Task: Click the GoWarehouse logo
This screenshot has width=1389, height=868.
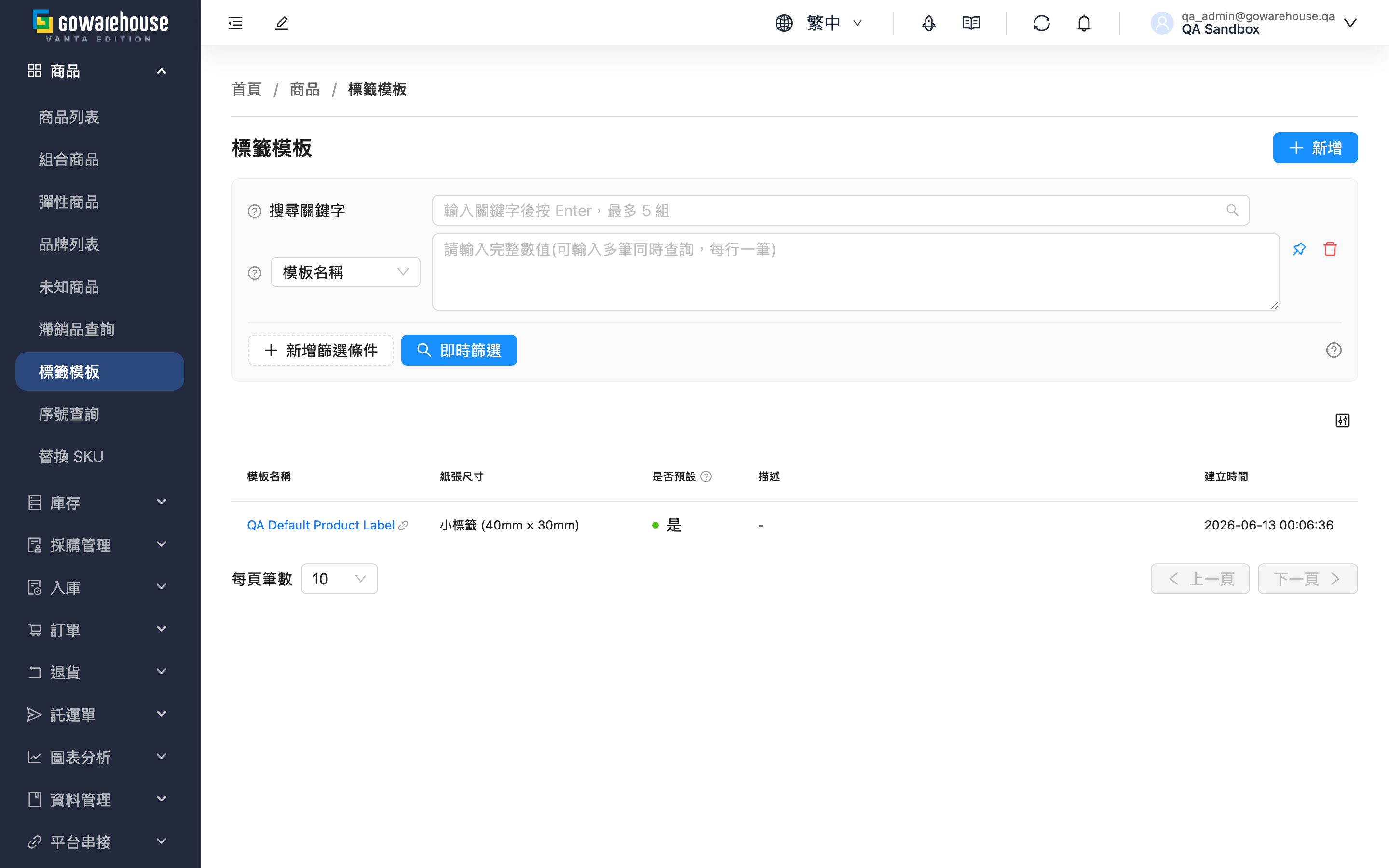Action: [100, 26]
